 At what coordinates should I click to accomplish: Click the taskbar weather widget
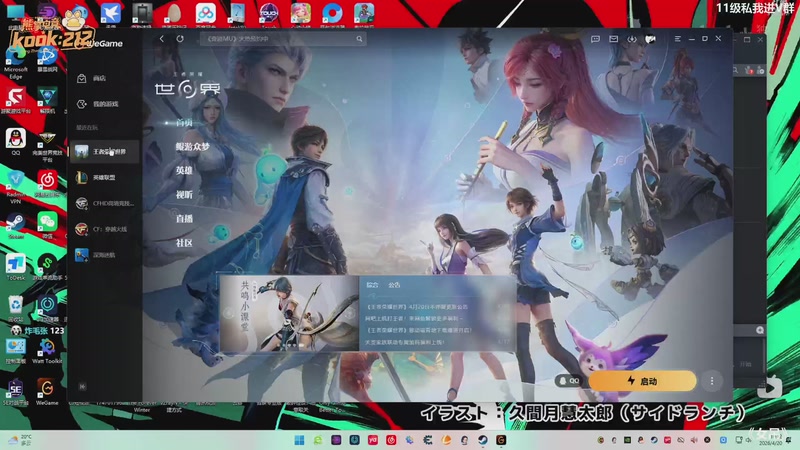tap(19, 440)
